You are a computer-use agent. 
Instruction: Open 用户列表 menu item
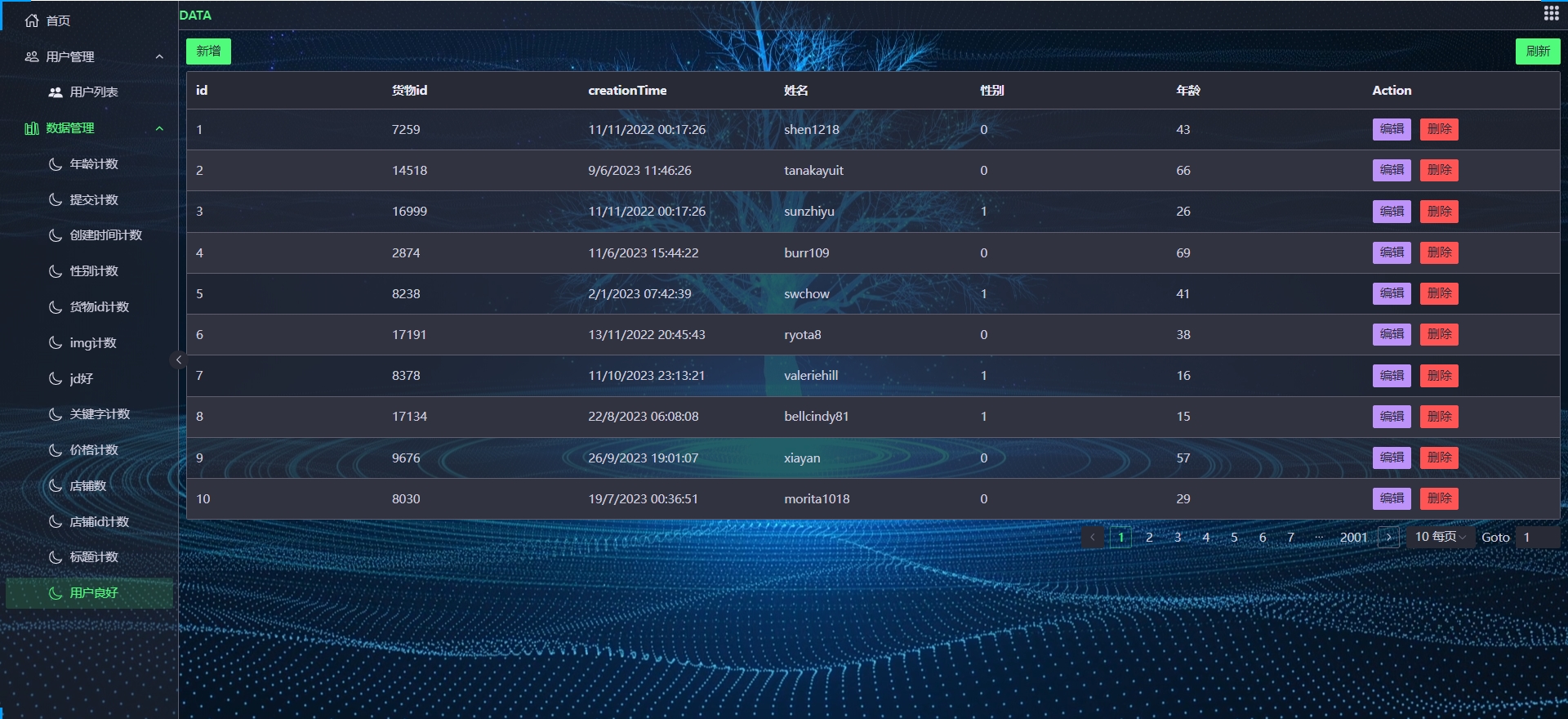click(89, 92)
